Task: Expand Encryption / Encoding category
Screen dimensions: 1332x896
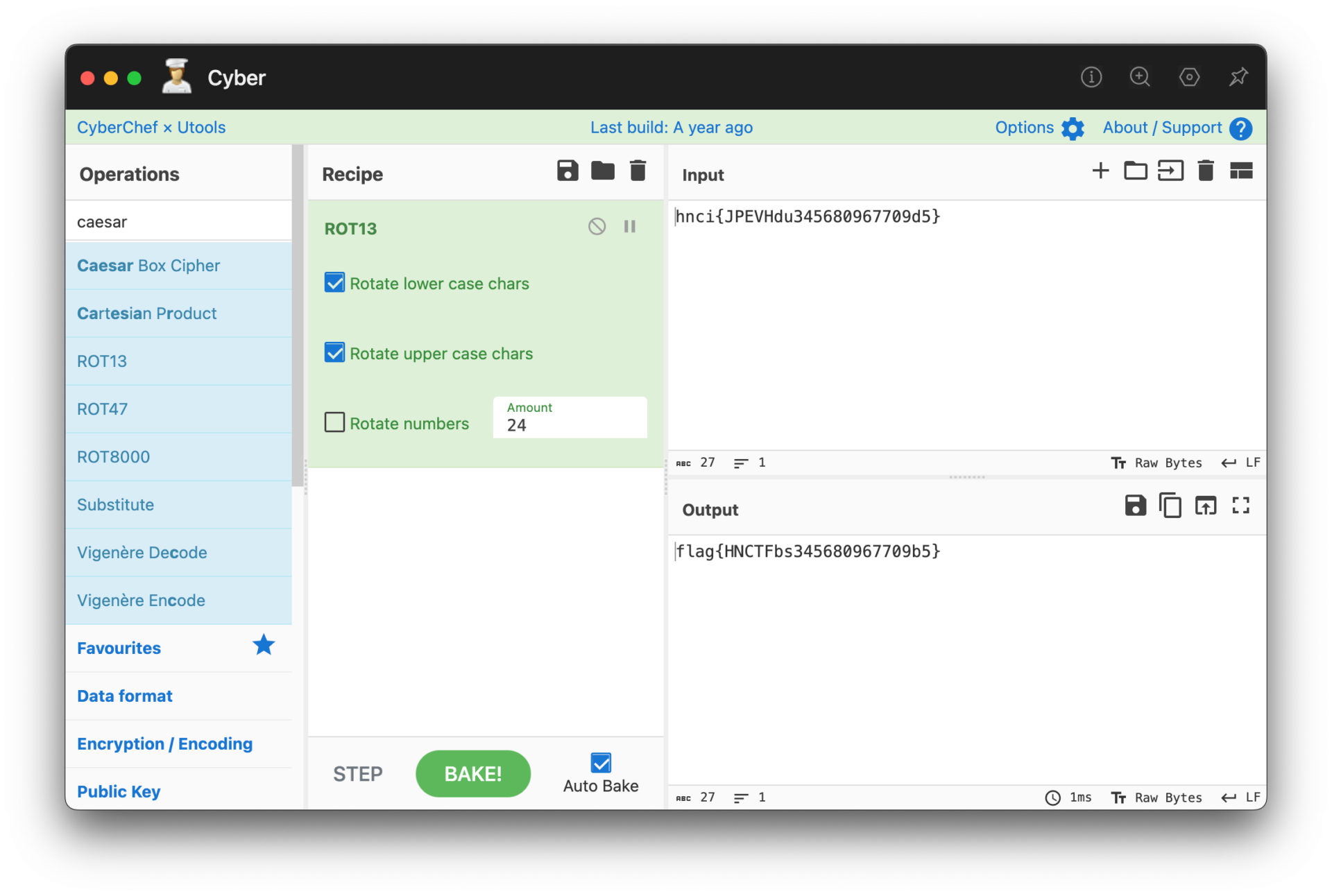Action: [x=178, y=743]
